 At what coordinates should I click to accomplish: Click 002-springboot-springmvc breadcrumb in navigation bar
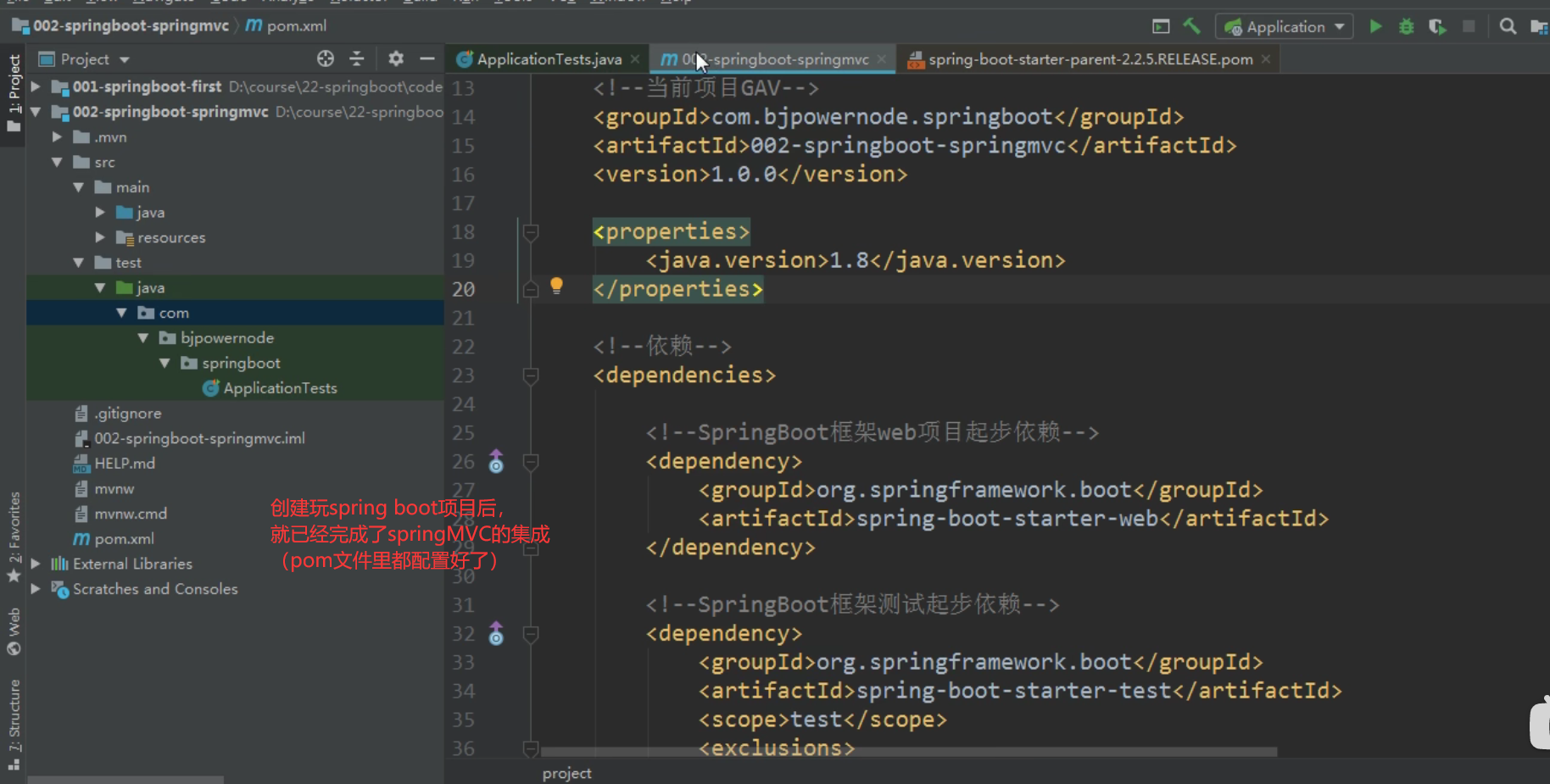(x=121, y=26)
